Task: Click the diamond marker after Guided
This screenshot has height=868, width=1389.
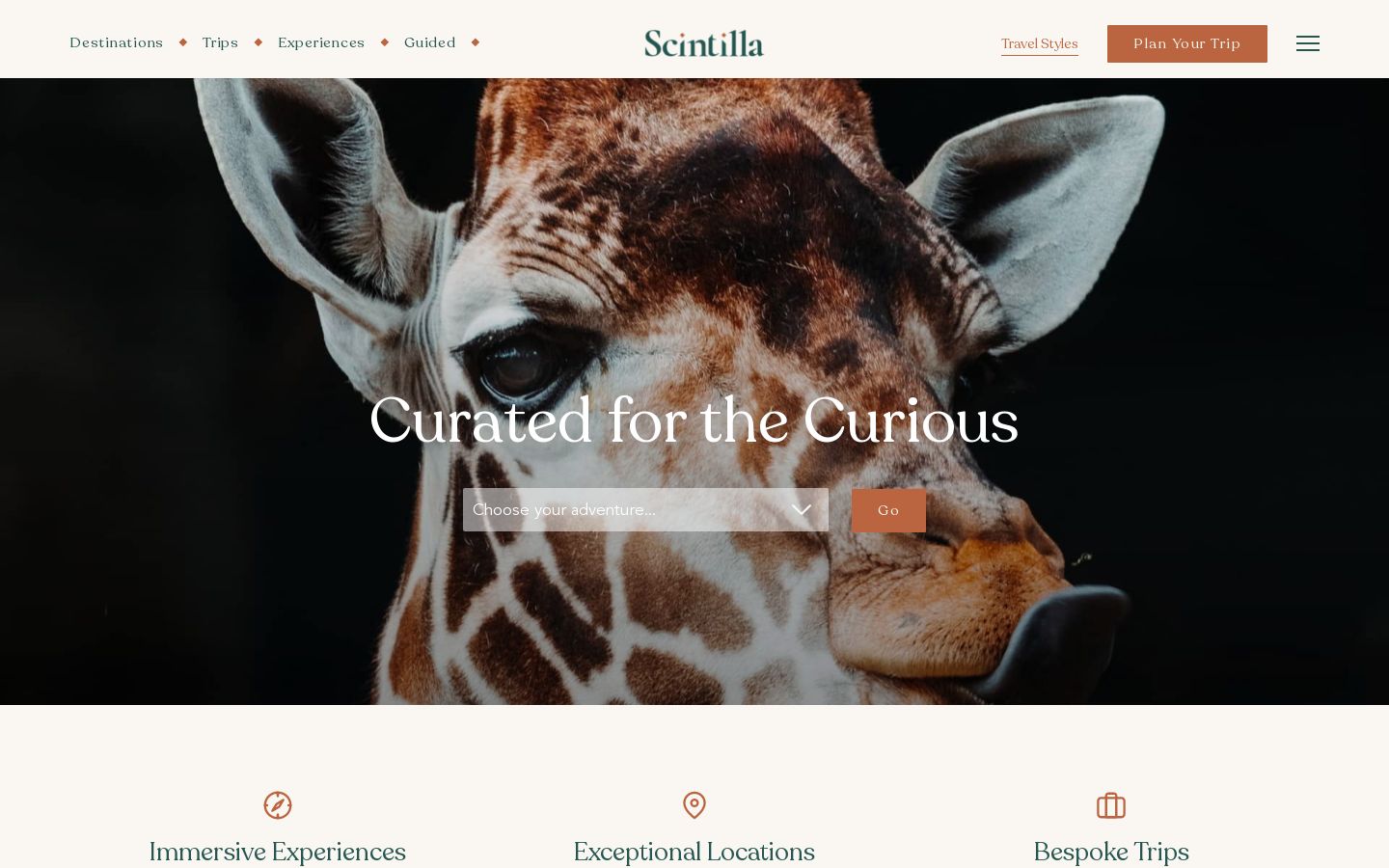Action: coord(476,42)
